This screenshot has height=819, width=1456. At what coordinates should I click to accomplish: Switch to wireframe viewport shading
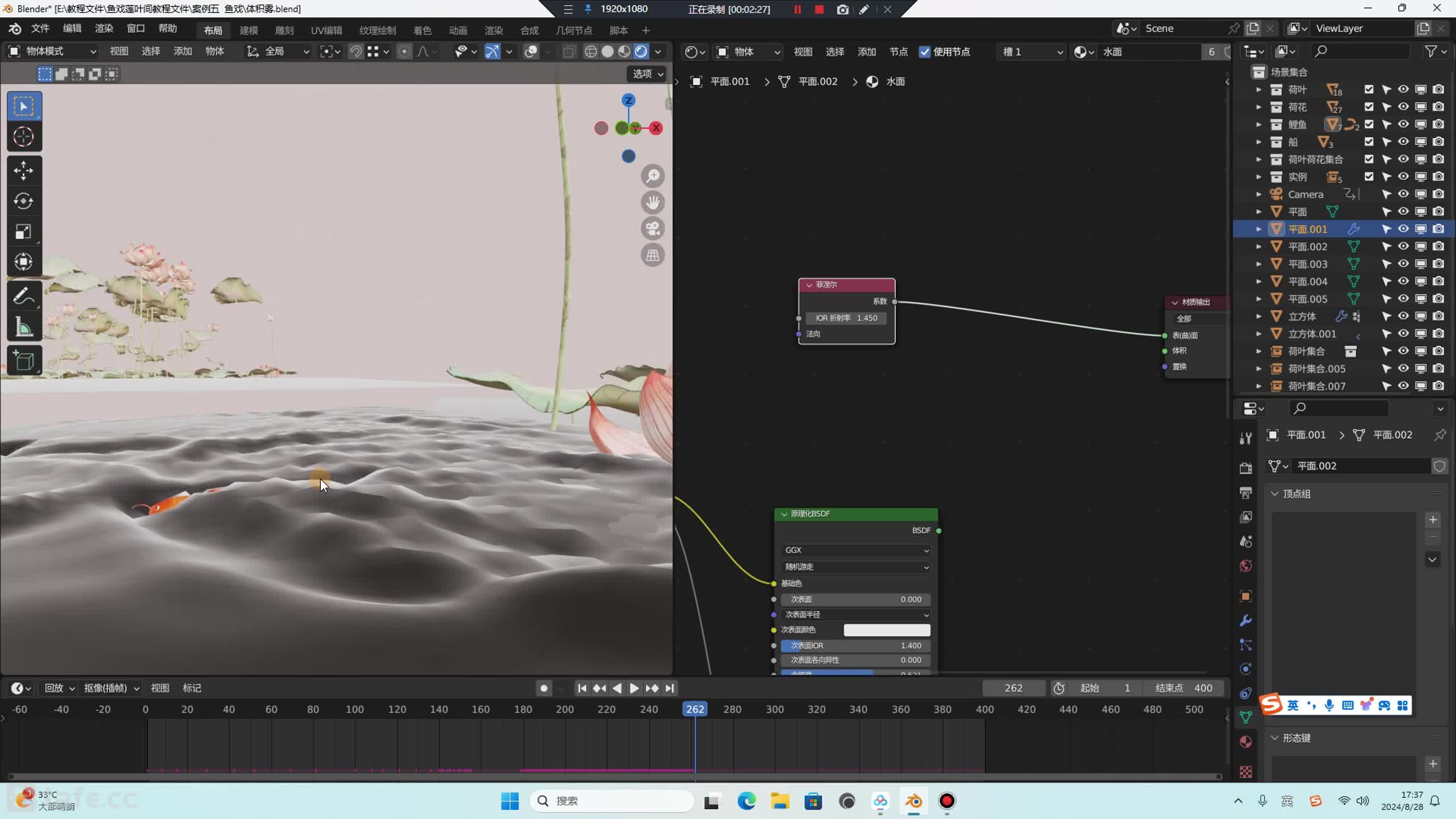(591, 52)
